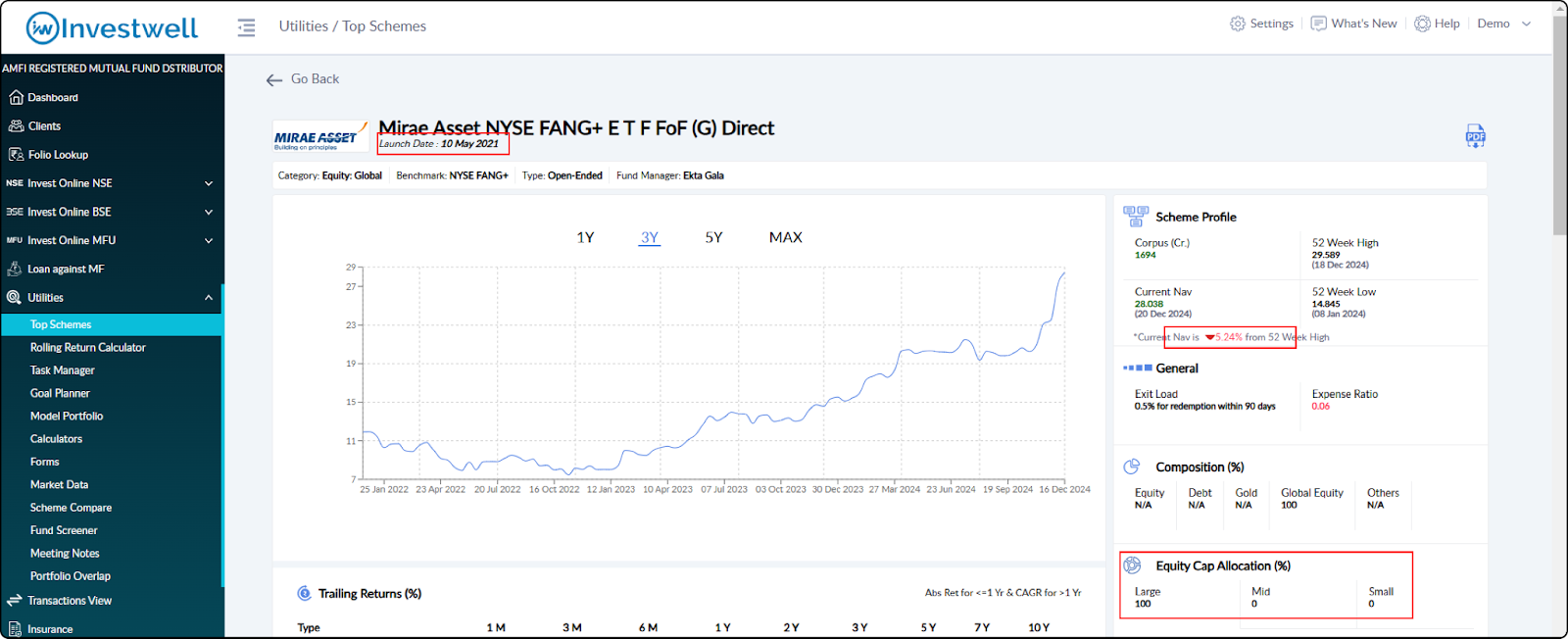This screenshot has width=1568, height=639.
Task: Click the Trailing Returns section icon
Action: (304, 593)
